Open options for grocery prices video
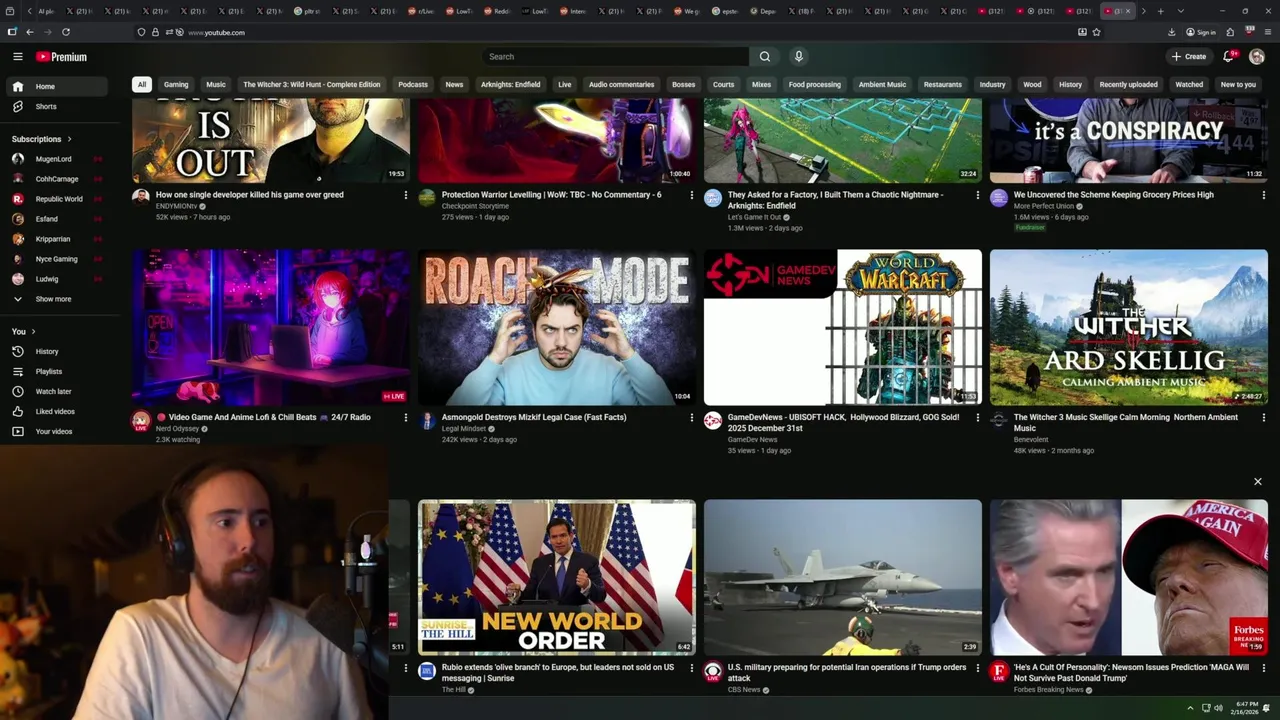 pyautogui.click(x=1263, y=195)
